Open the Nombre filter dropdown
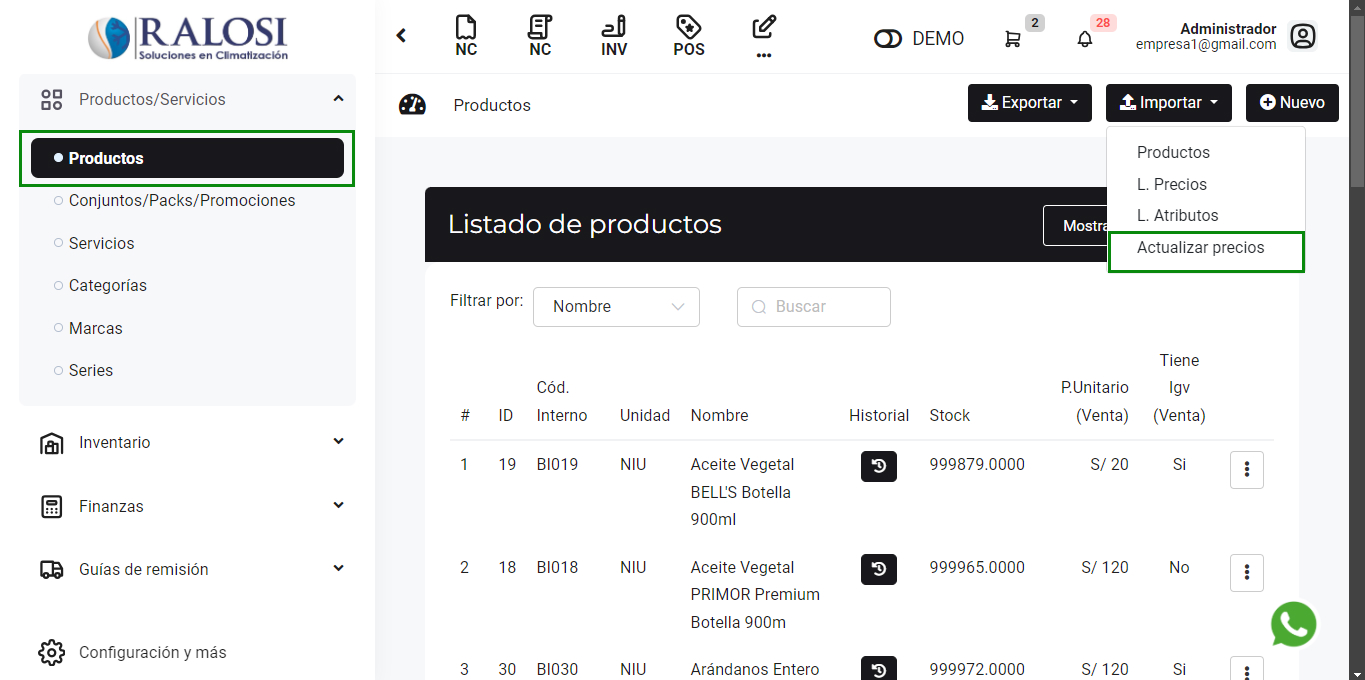The height and width of the screenshot is (680, 1365). click(x=616, y=307)
